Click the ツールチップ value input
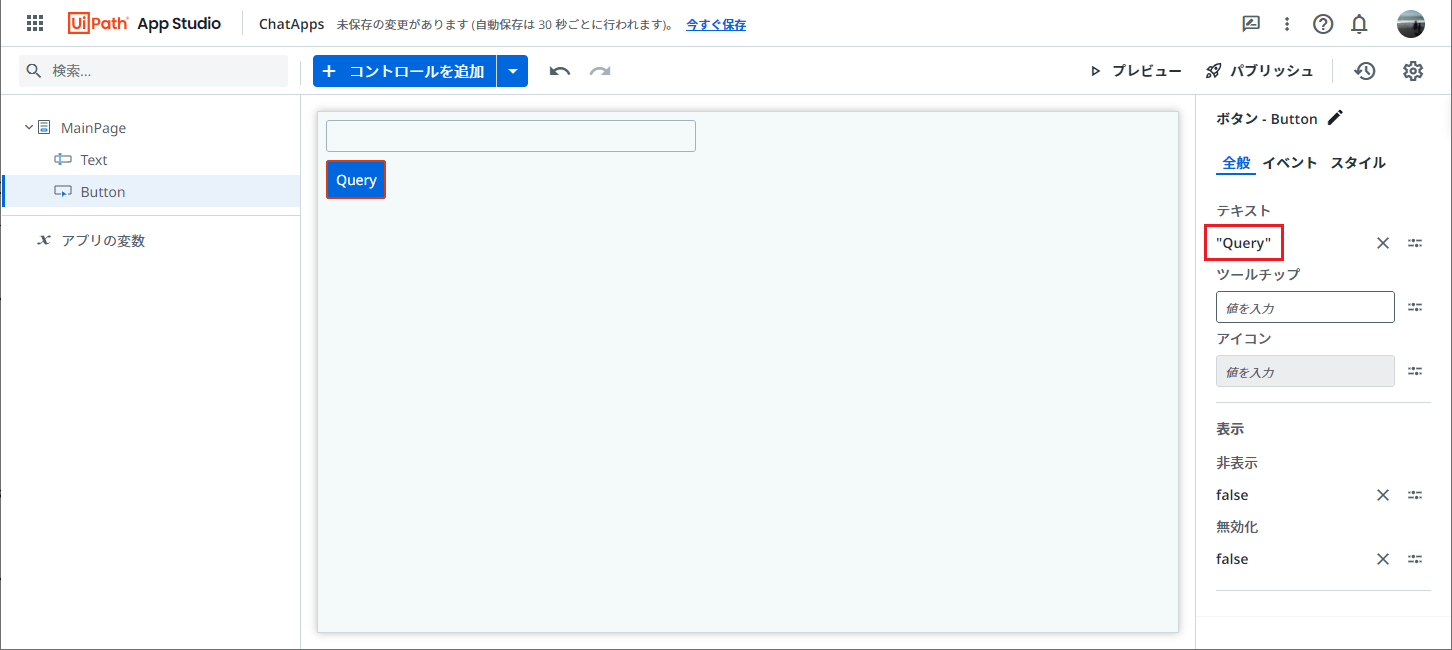 tap(1305, 307)
